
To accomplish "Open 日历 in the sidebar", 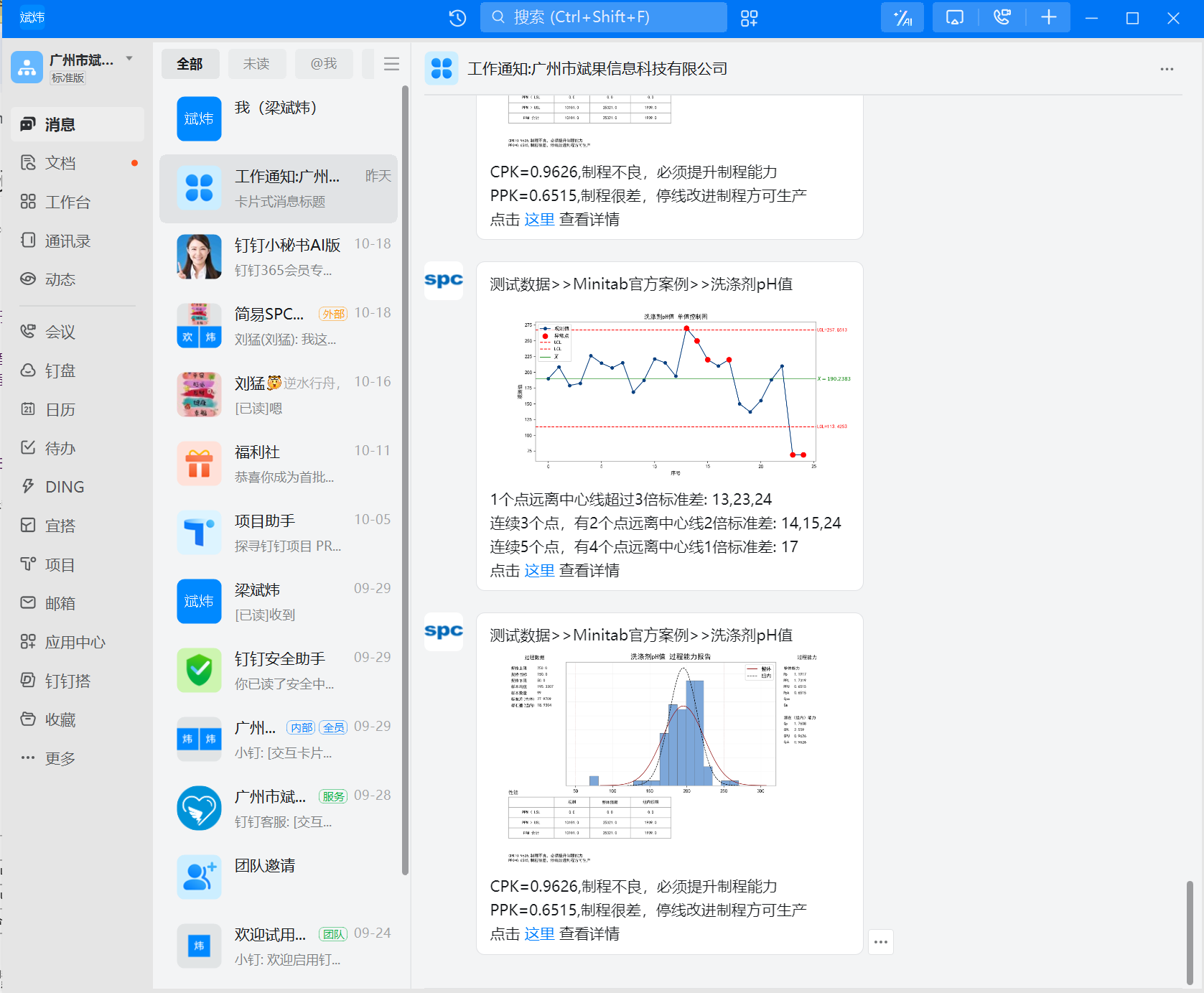I will (78, 409).
